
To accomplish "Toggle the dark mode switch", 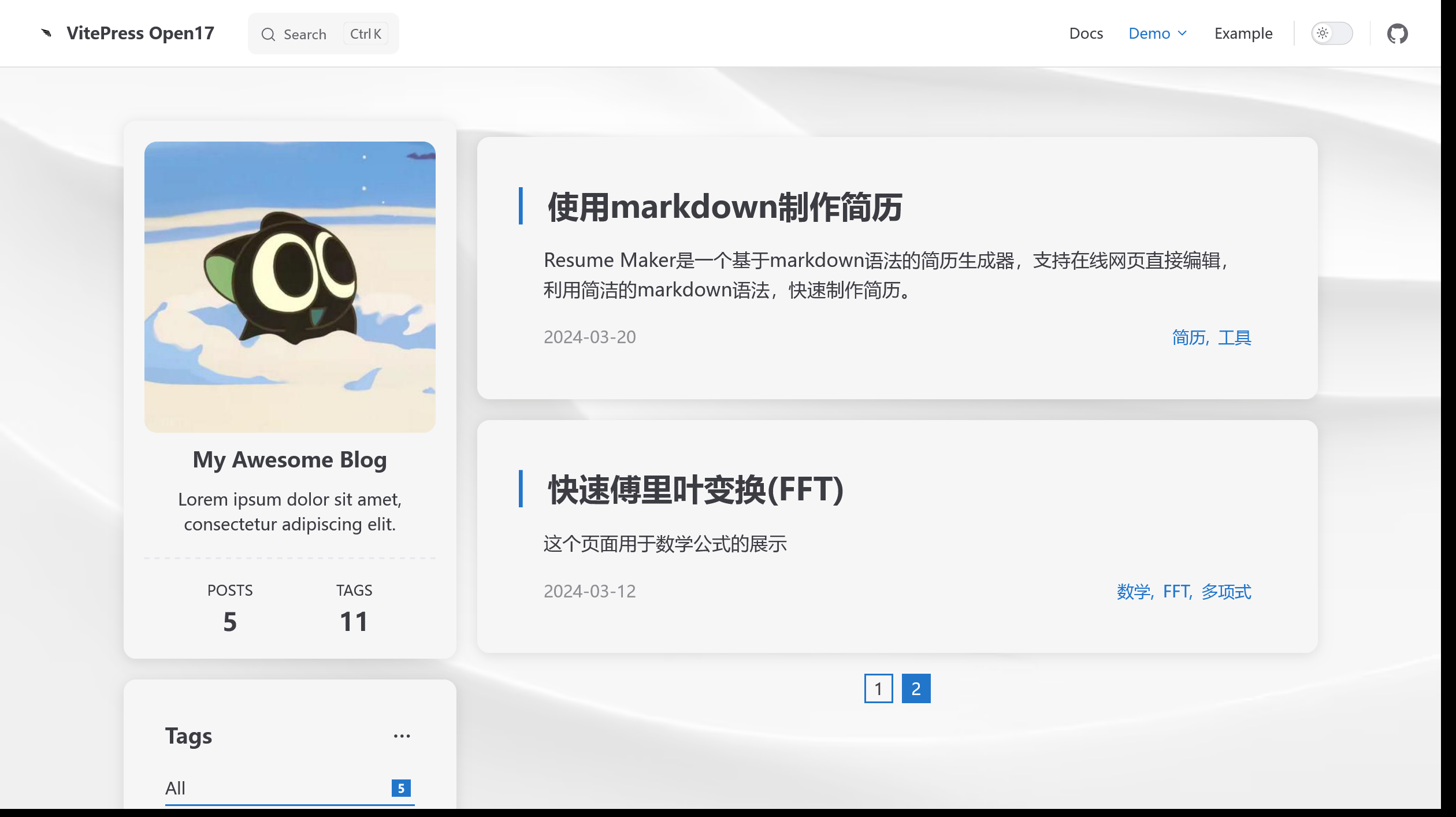I will tap(1332, 34).
